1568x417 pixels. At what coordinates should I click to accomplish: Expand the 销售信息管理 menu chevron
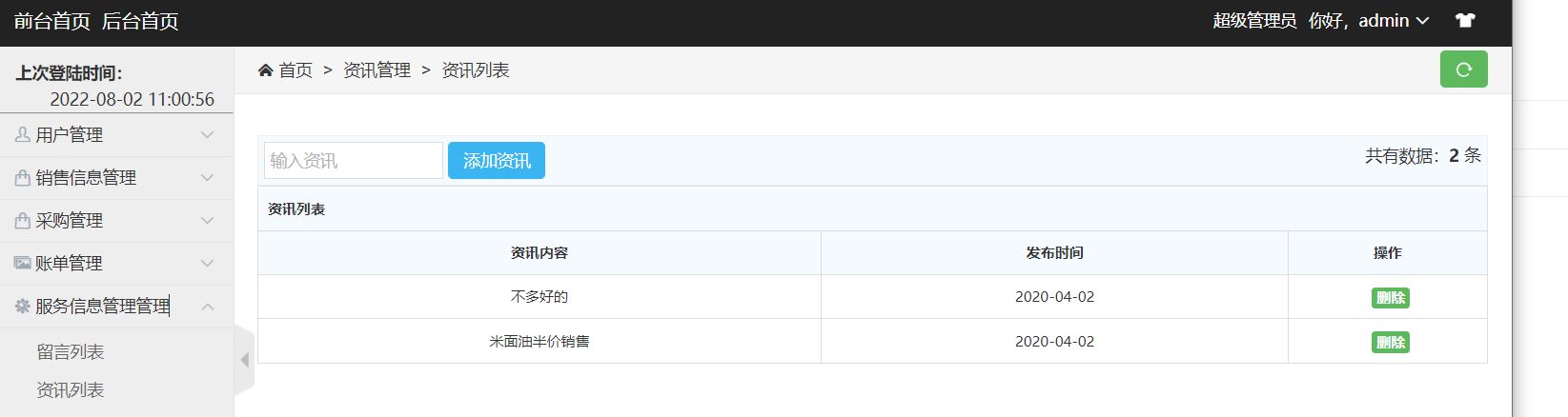(207, 178)
